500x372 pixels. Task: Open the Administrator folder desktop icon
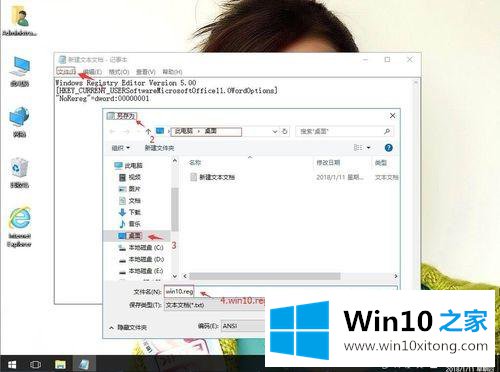[19, 21]
